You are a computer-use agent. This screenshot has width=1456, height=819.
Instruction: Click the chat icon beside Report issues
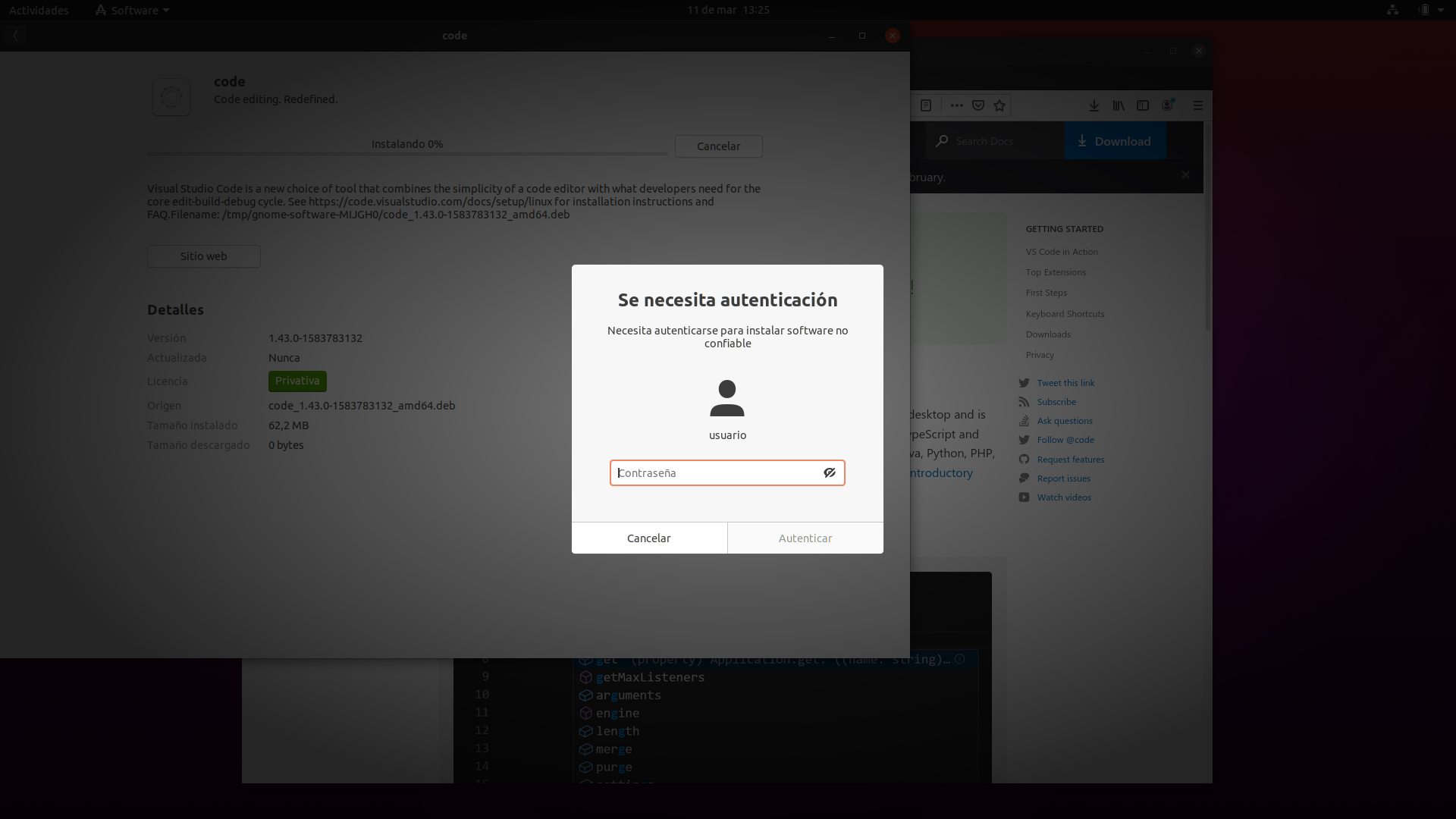[1024, 479]
